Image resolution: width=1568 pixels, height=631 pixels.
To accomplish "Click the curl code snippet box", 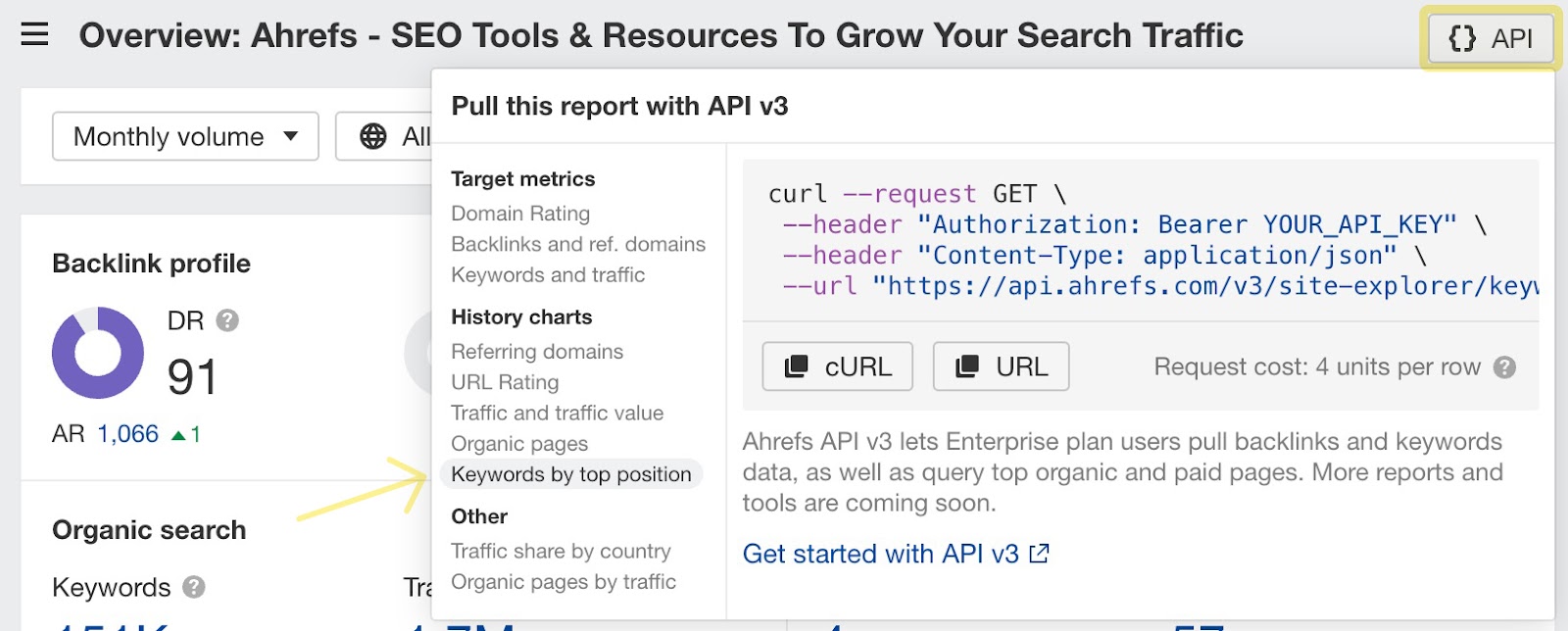I will pos(1141,240).
